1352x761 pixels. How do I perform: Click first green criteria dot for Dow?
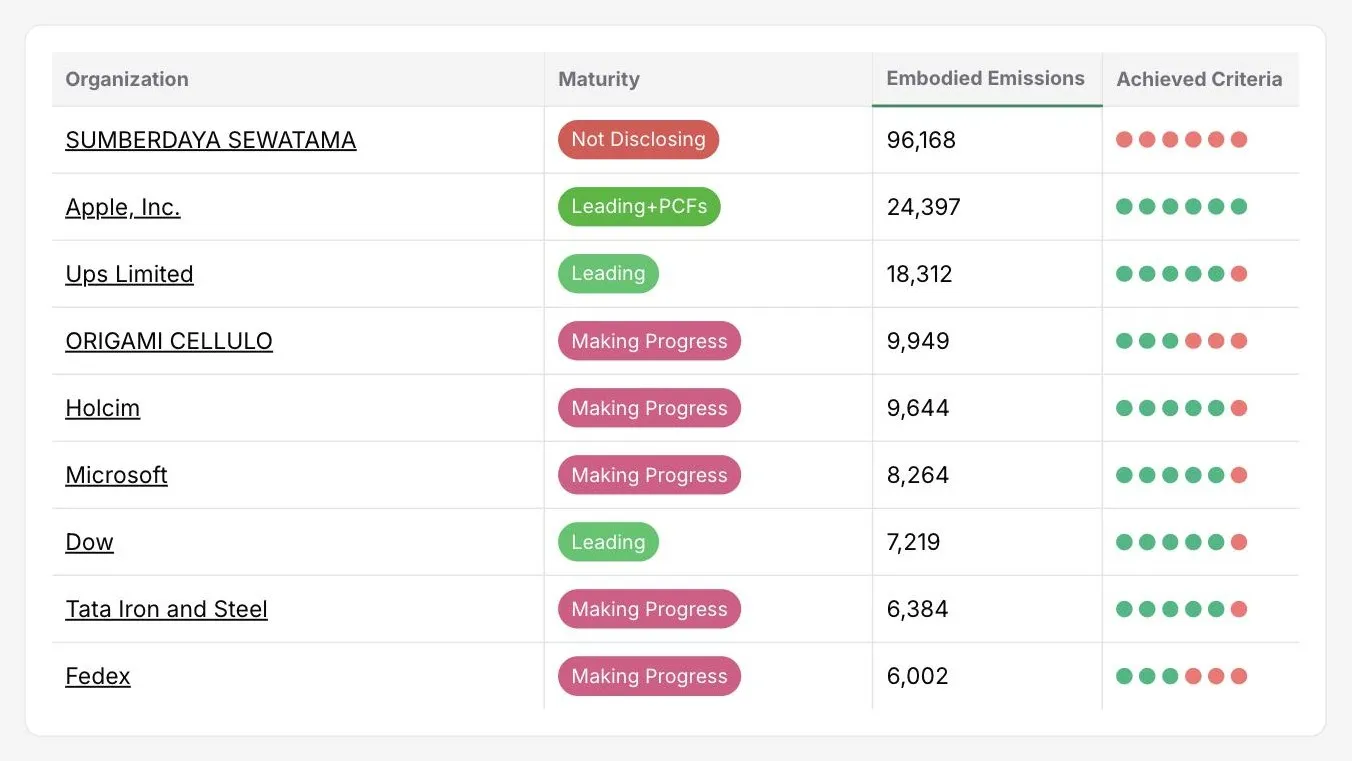click(1124, 542)
